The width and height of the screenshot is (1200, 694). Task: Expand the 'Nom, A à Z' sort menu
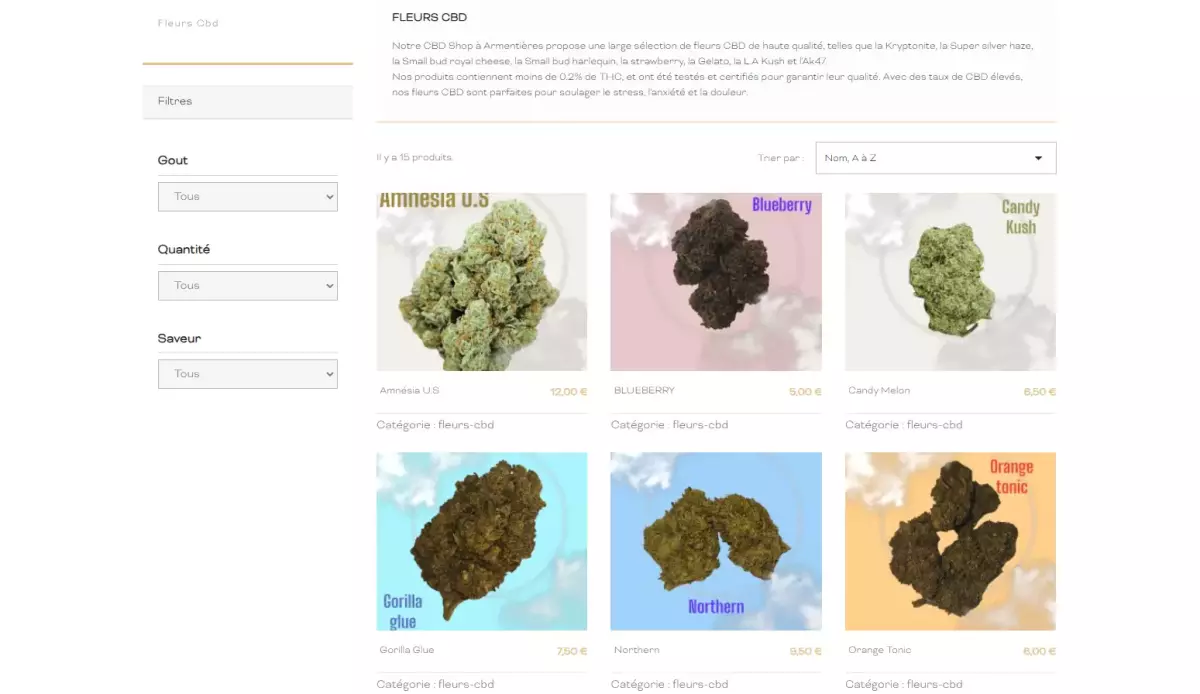[x=935, y=158]
